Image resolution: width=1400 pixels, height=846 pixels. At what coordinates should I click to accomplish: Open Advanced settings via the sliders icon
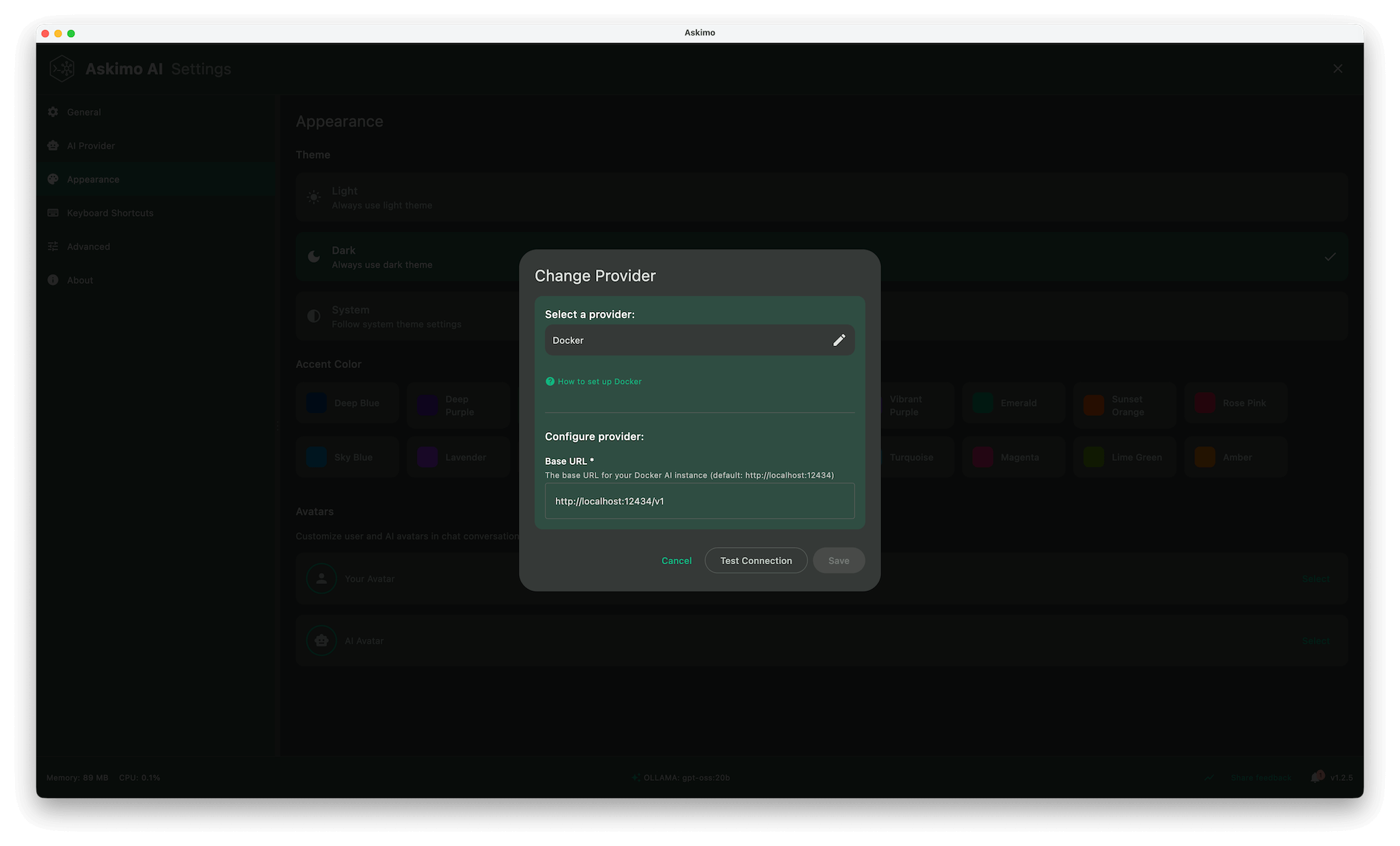(x=53, y=246)
